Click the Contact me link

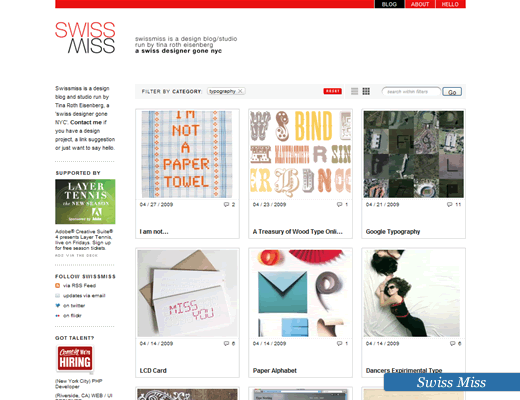[x=86, y=122]
